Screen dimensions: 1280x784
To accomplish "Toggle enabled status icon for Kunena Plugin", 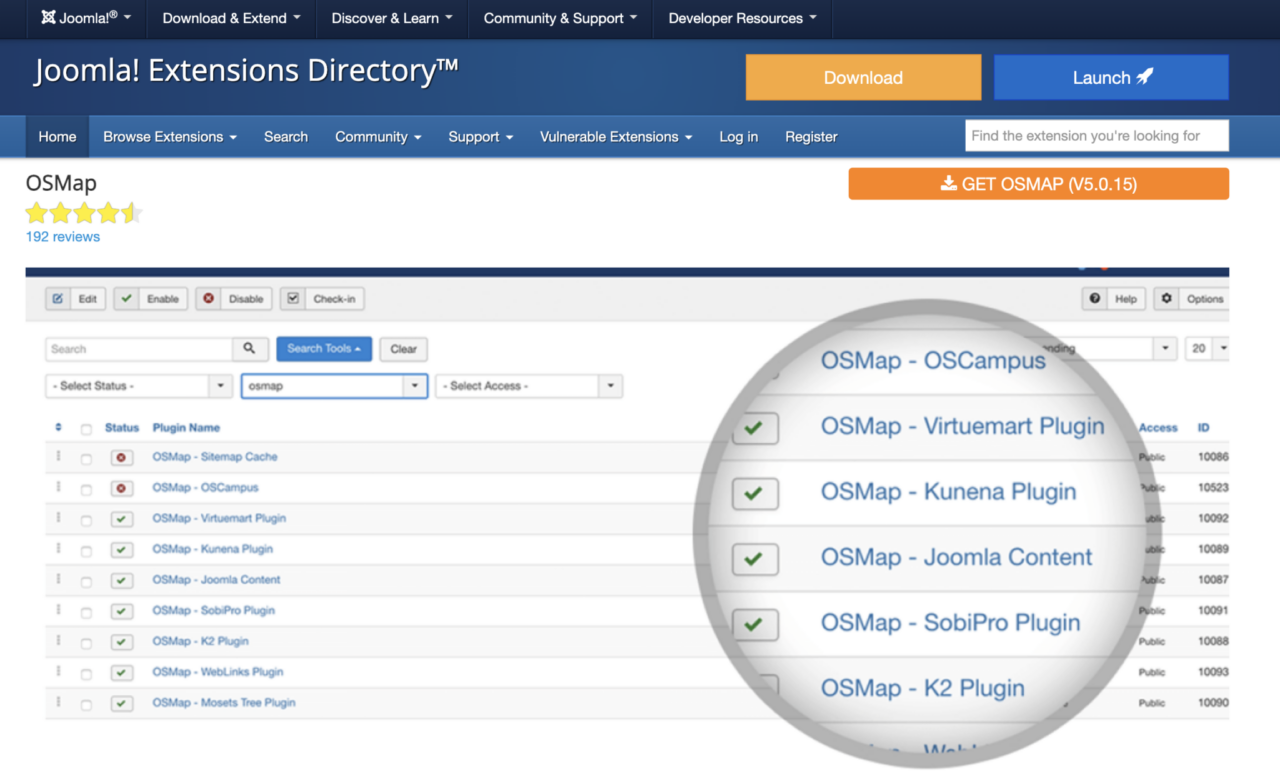I will pos(122,550).
